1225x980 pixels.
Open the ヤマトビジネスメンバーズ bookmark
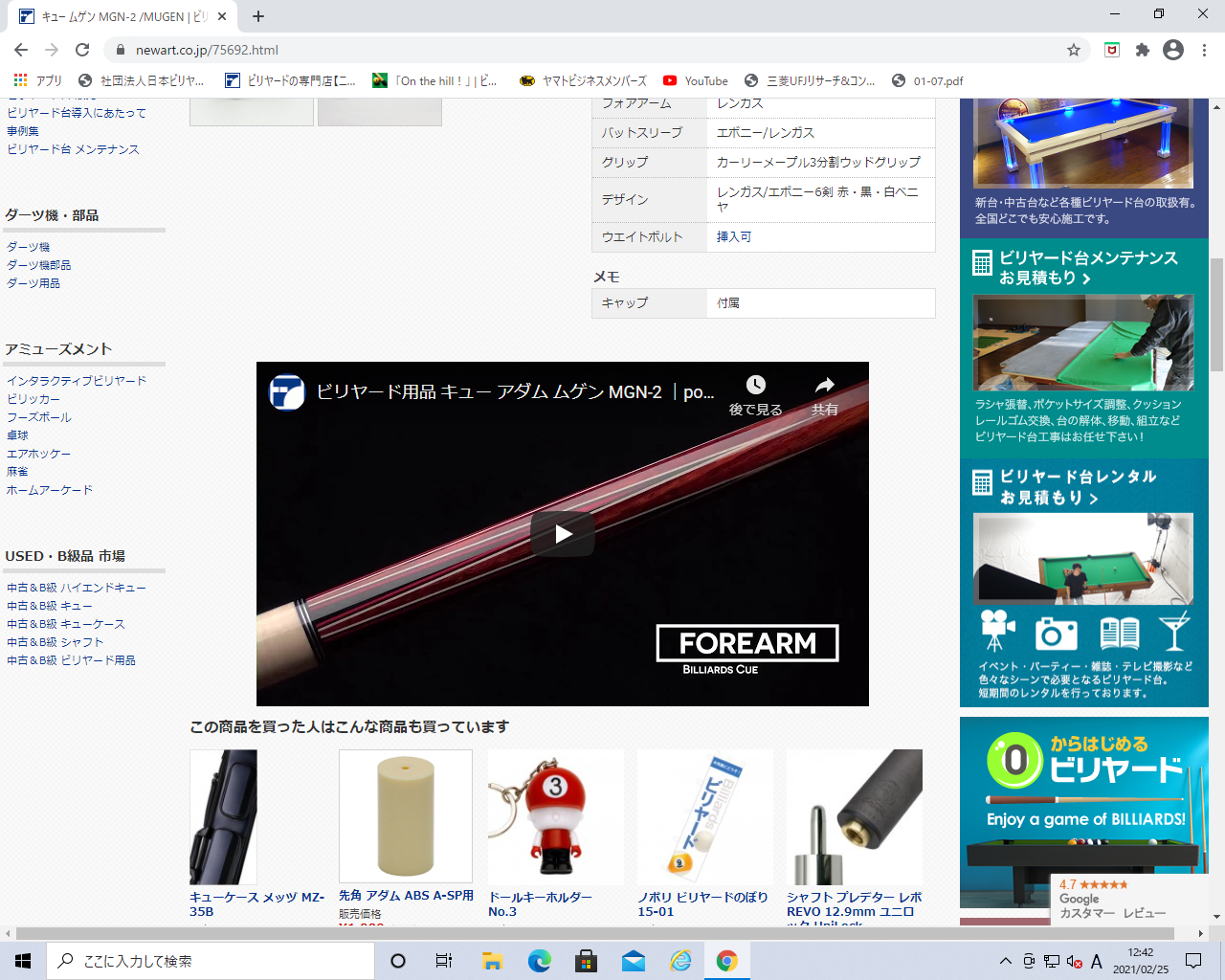584,81
